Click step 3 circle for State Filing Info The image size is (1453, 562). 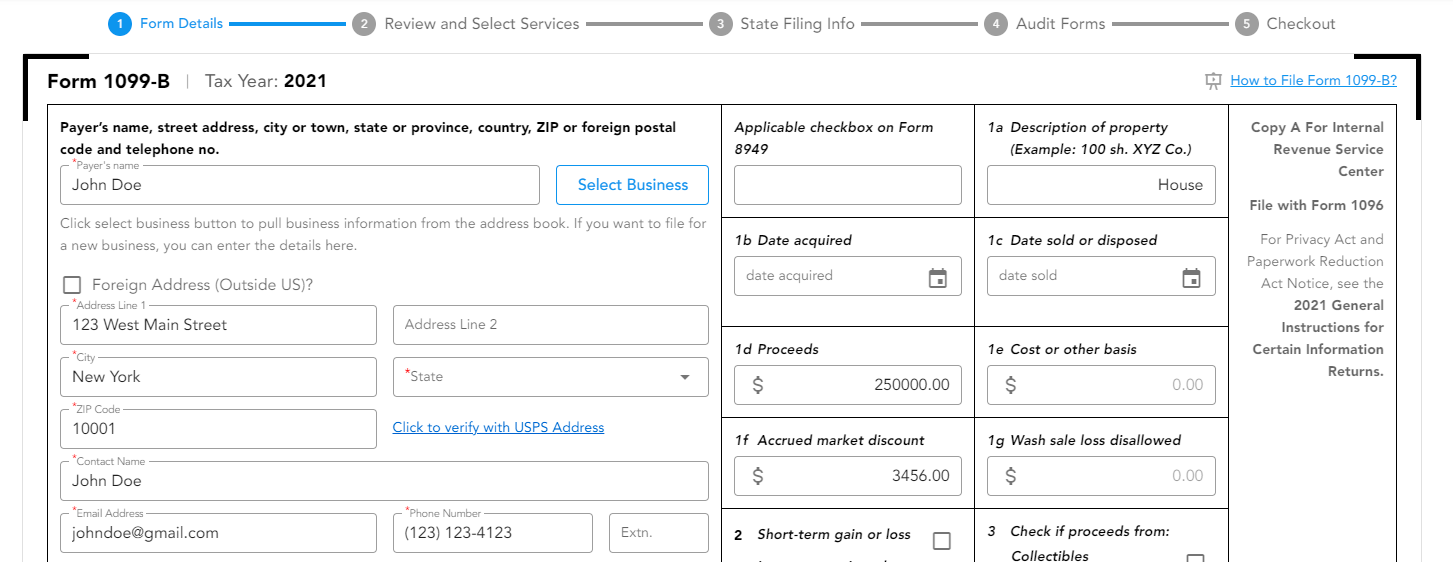720,24
